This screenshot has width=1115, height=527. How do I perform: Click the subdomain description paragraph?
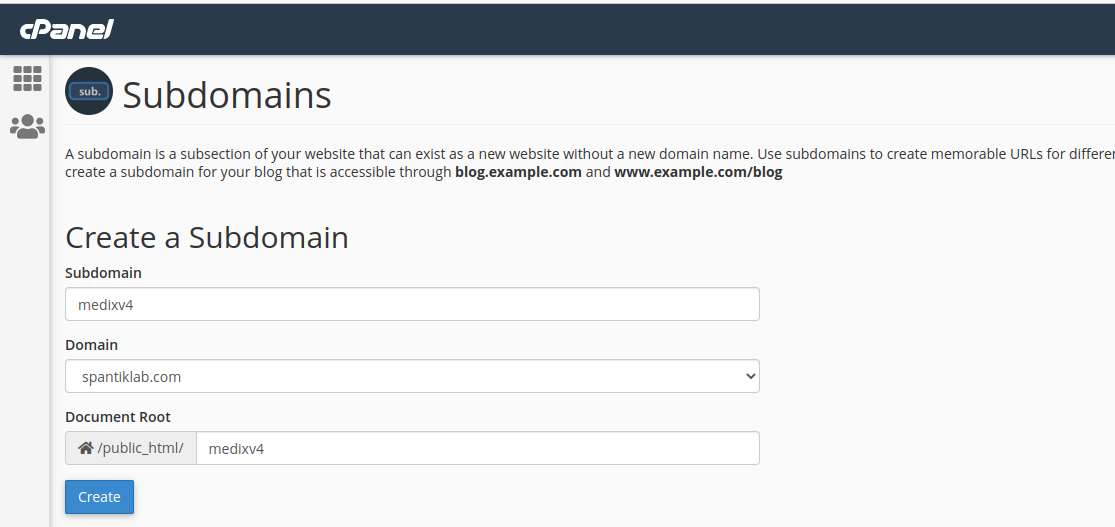pyautogui.click(x=400, y=154)
